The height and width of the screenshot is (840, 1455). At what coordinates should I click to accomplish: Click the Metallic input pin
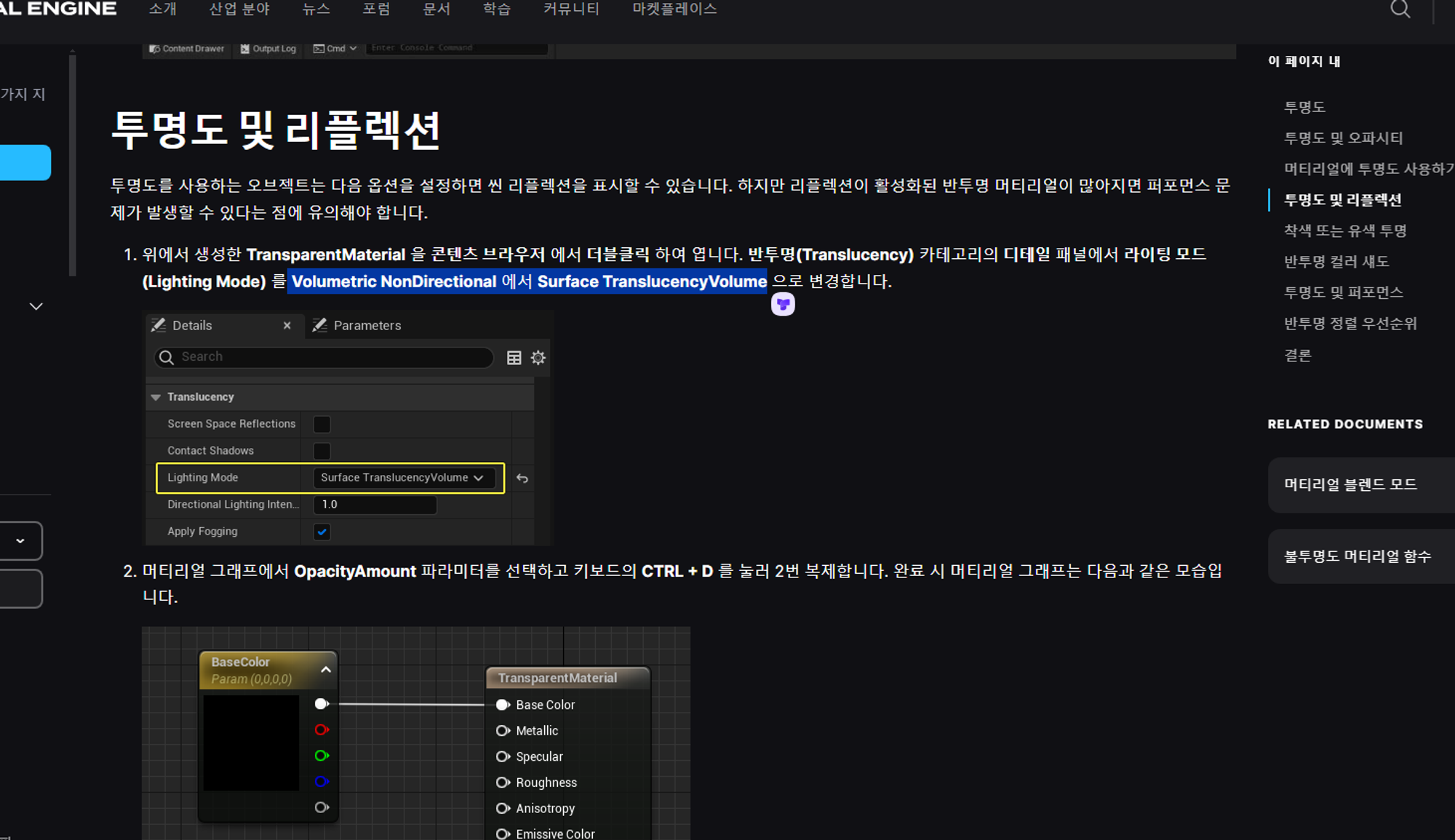tap(503, 730)
